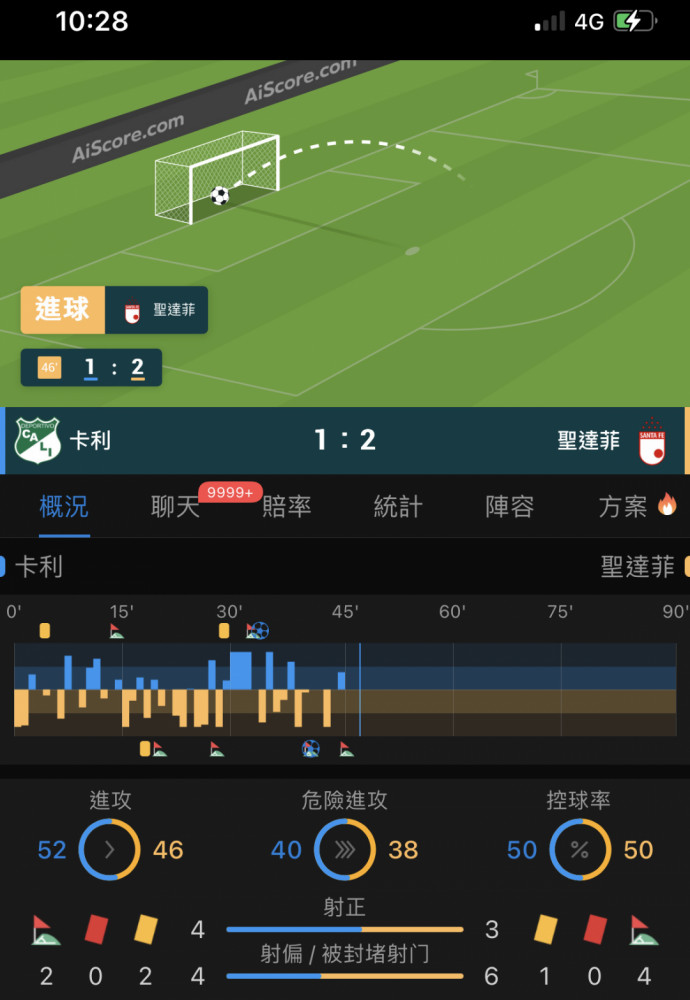Screen dimensions: 690x1000
Task: Tap the goal ball marker above timeline
Action: click(x=260, y=631)
